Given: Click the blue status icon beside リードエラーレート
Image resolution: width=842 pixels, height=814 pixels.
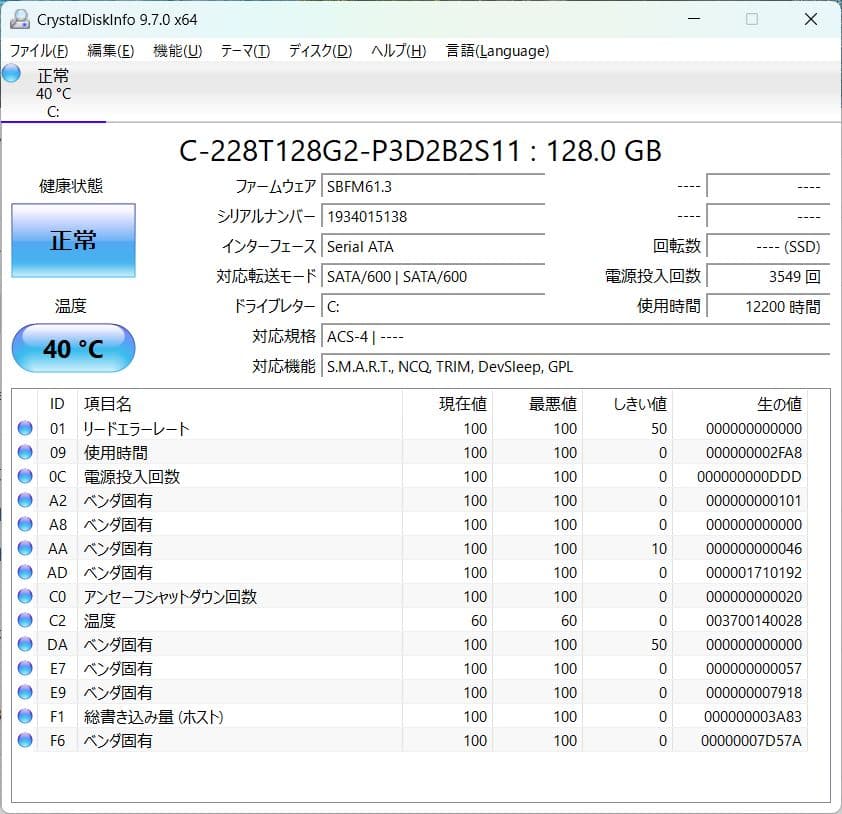Looking at the screenshot, I should (25, 429).
